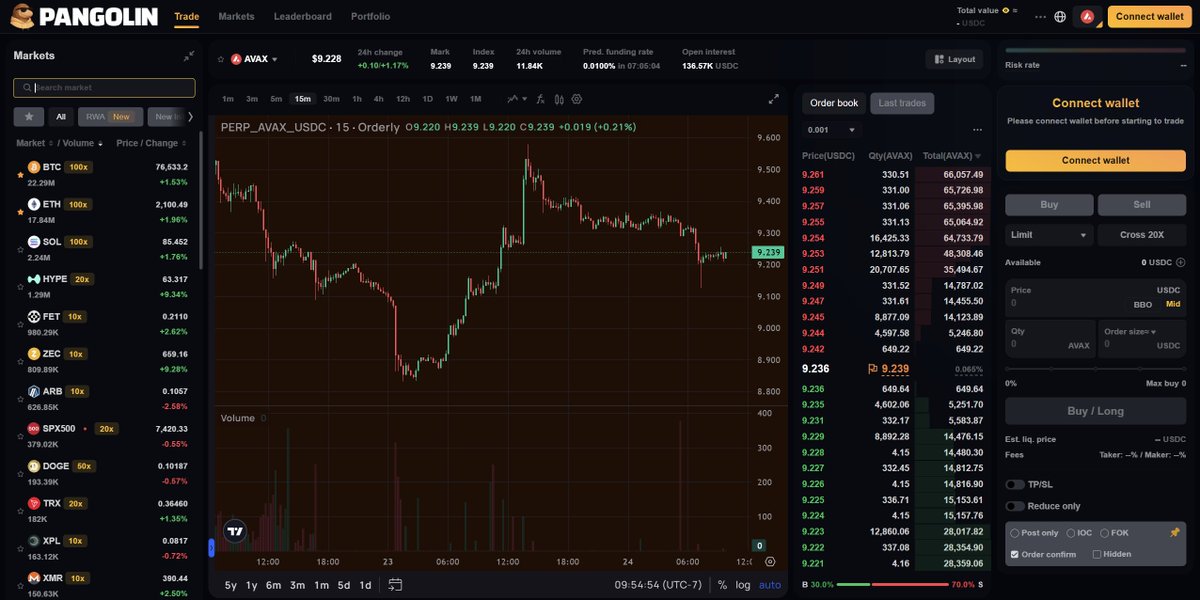Toggle the TP/SL switch

coord(1015,484)
